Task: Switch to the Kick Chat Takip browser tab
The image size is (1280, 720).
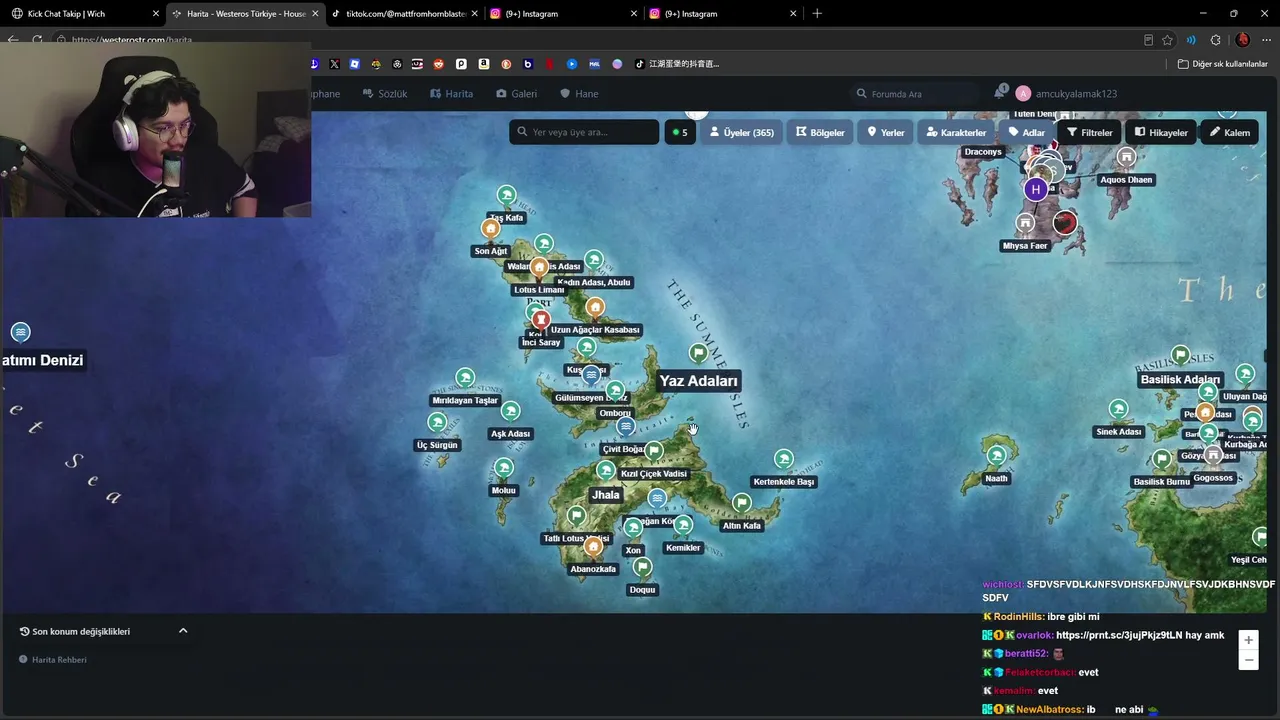Action: pos(85,14)
